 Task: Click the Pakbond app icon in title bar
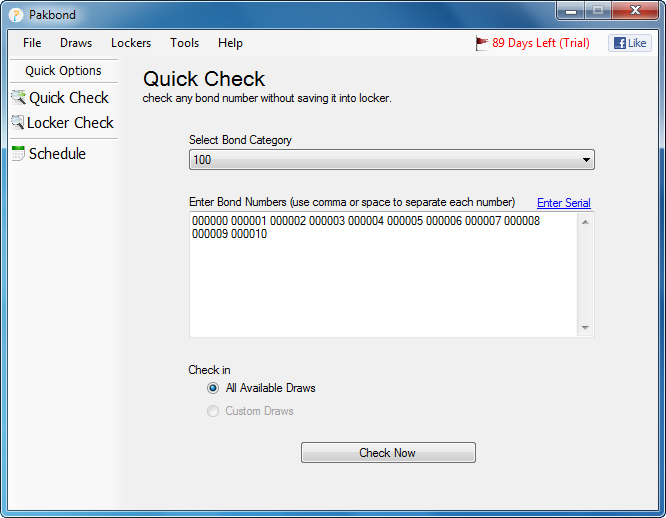[x=16, y=15]
